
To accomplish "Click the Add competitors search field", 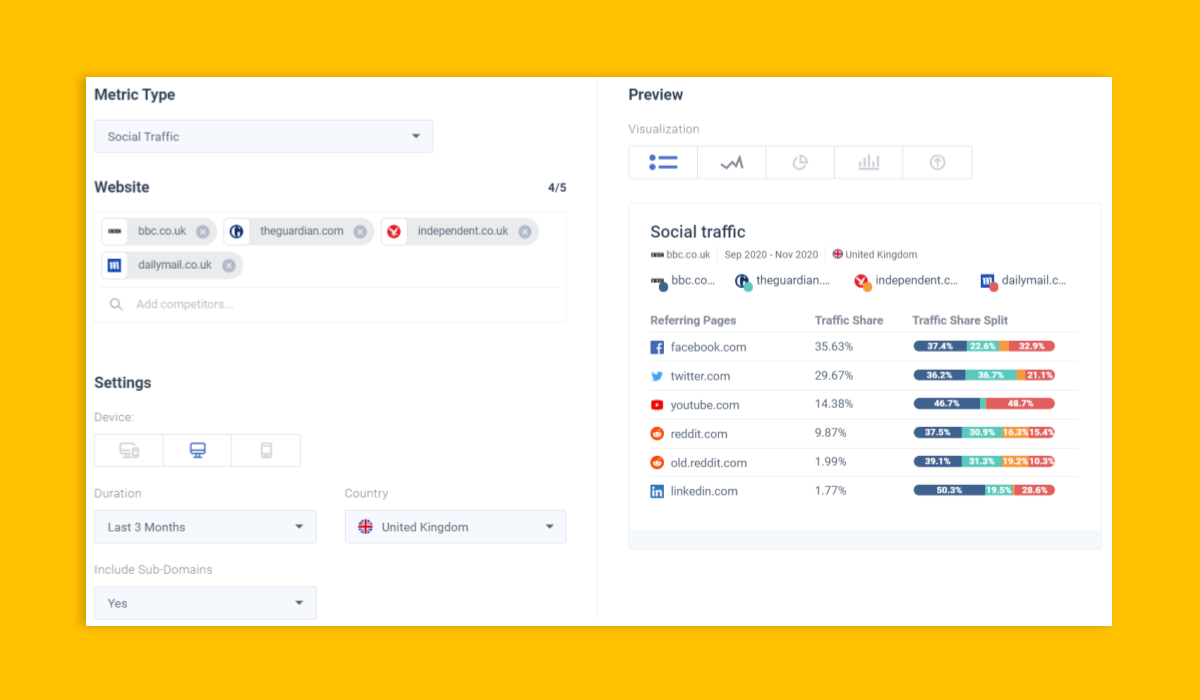I will [250, 303].
